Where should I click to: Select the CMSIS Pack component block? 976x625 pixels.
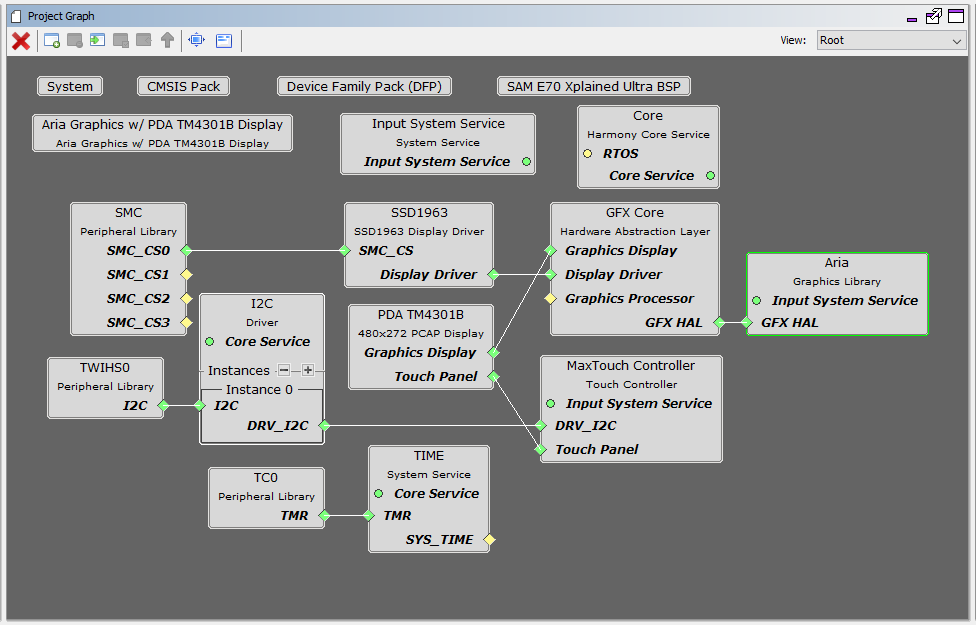click(184, 87)
